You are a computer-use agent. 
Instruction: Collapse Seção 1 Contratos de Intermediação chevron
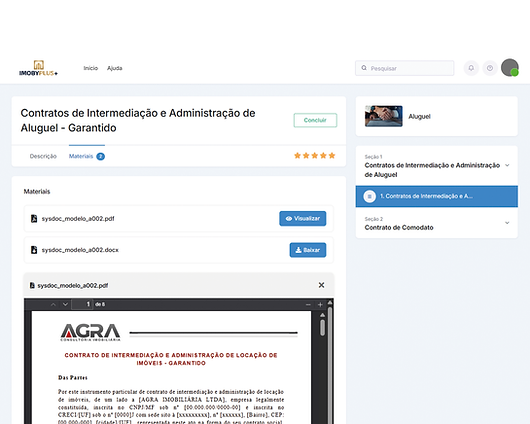point(507,165)
